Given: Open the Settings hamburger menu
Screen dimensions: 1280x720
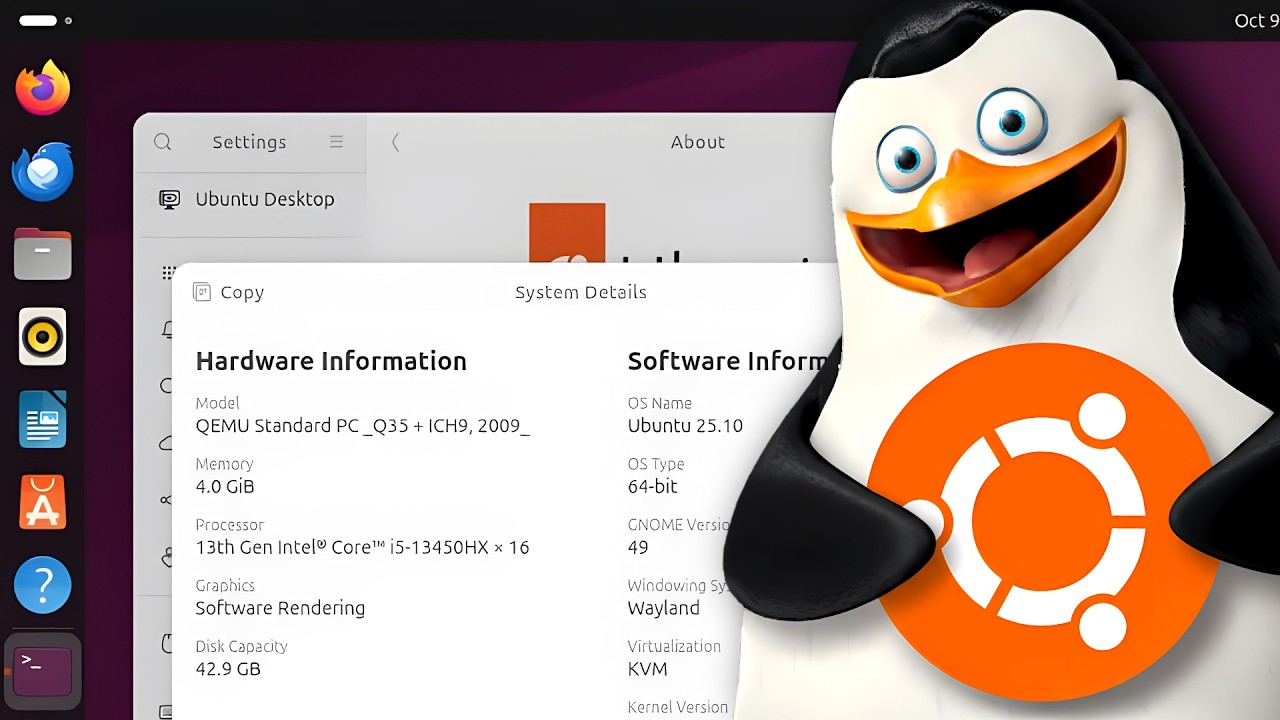Looking at the screenshot, I should coord(337,142).
